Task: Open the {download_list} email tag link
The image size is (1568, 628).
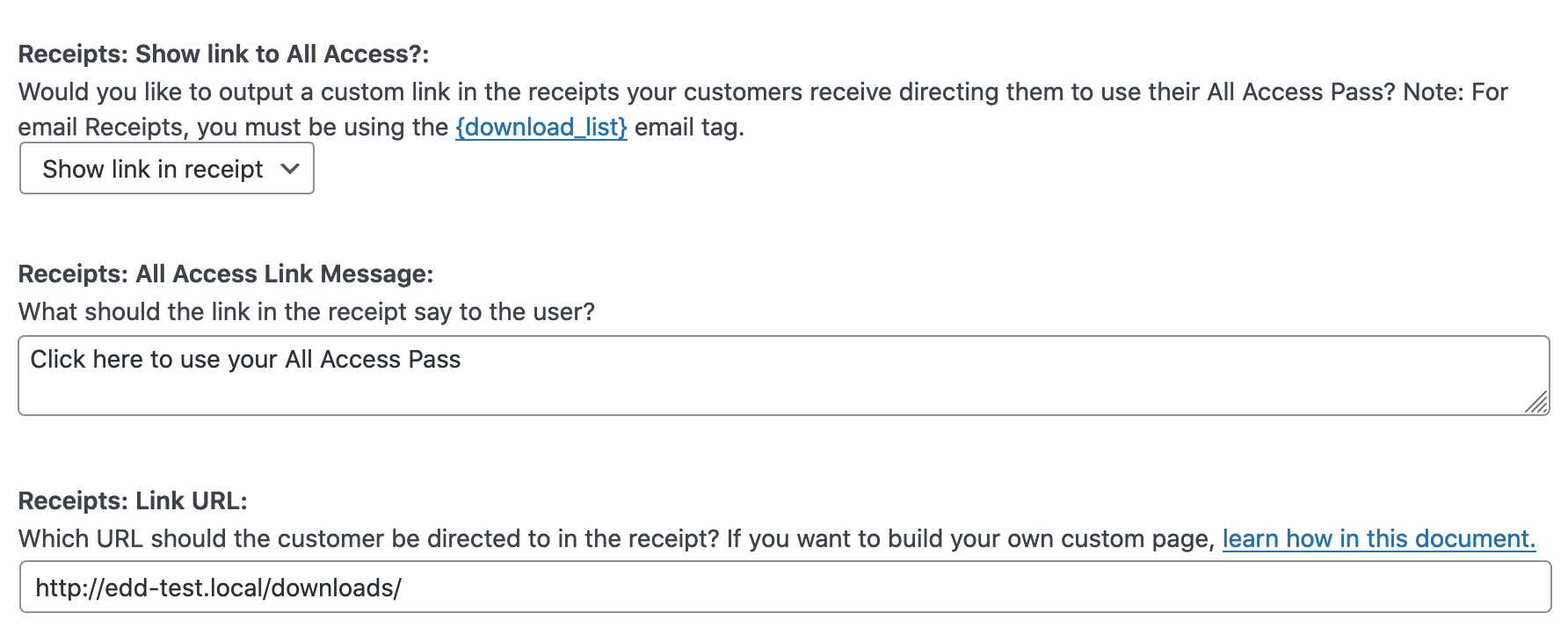Action: pos(541,128)
